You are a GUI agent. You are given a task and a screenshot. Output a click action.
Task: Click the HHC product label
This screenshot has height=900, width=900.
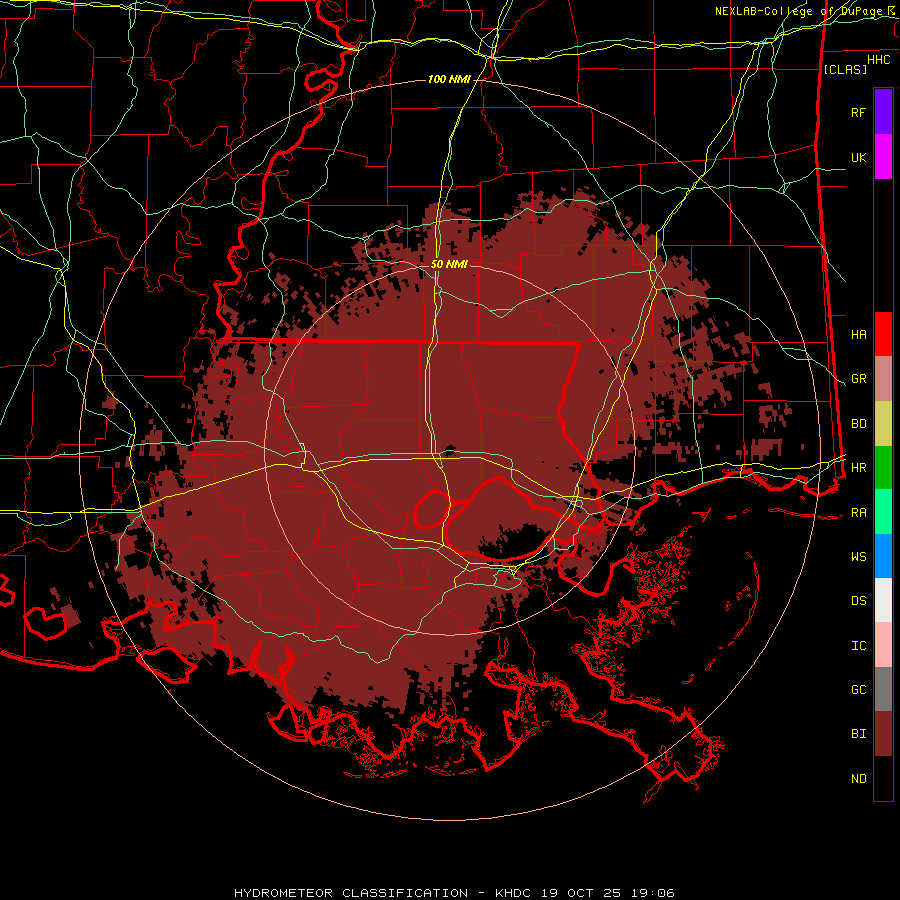[x=879, y=60]
